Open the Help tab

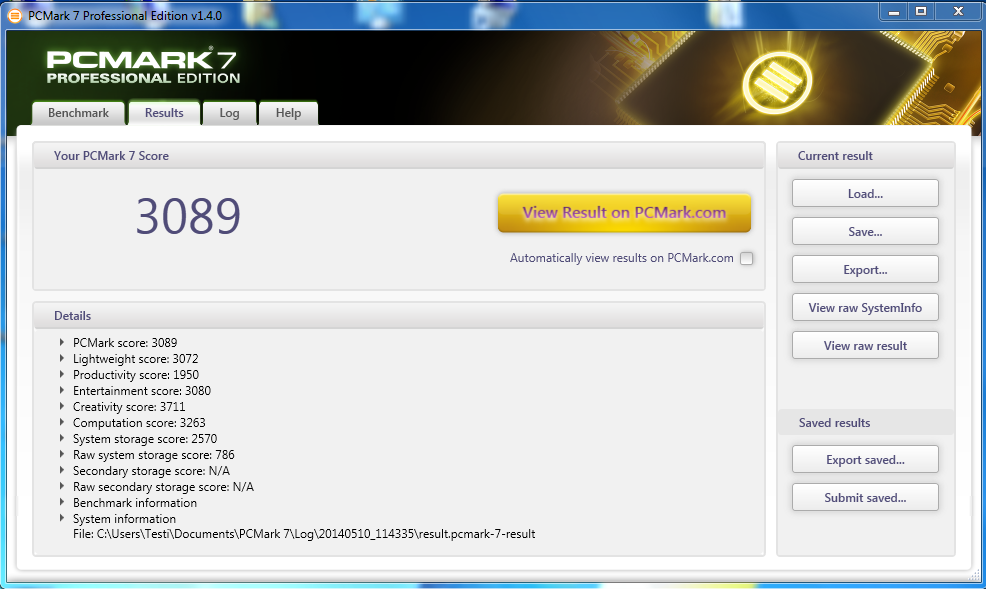click(288, 113)
